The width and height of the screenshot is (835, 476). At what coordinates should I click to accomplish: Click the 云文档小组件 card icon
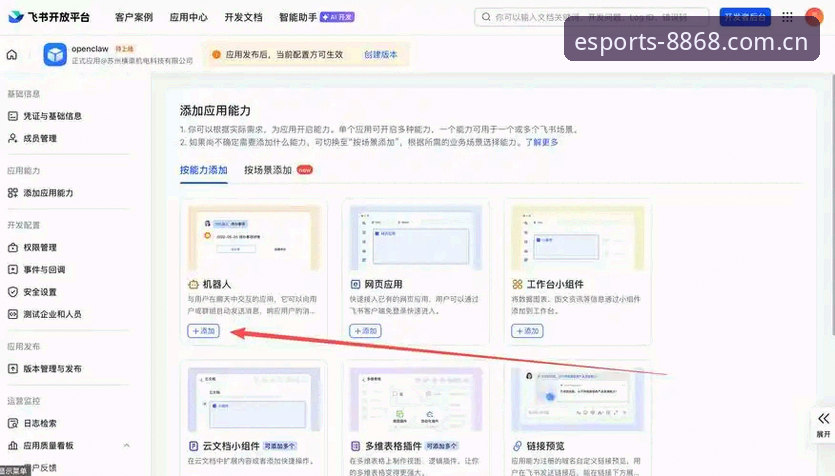point(193,446)
